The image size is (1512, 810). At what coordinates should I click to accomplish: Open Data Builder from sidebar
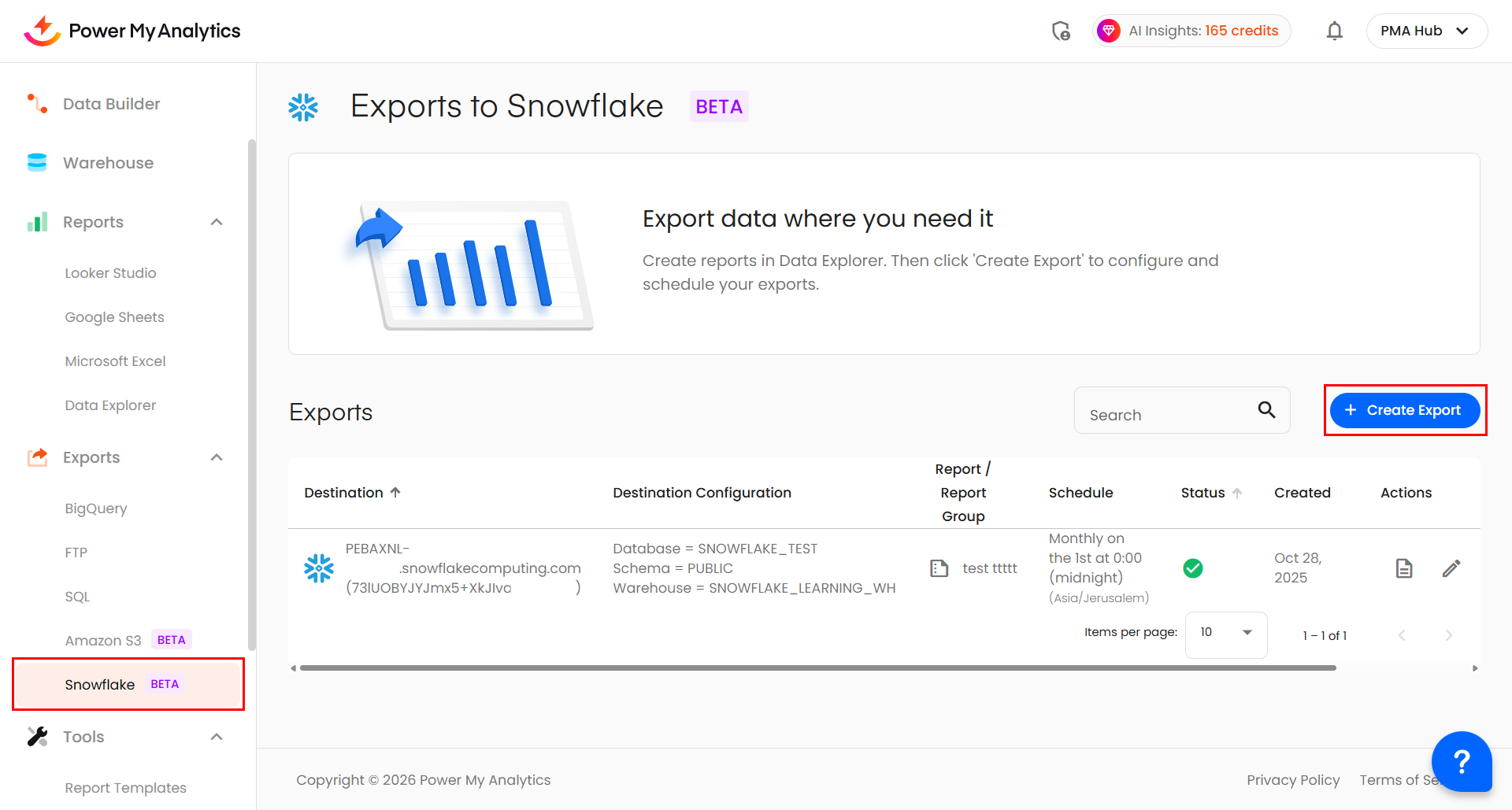tap(111, 104)
